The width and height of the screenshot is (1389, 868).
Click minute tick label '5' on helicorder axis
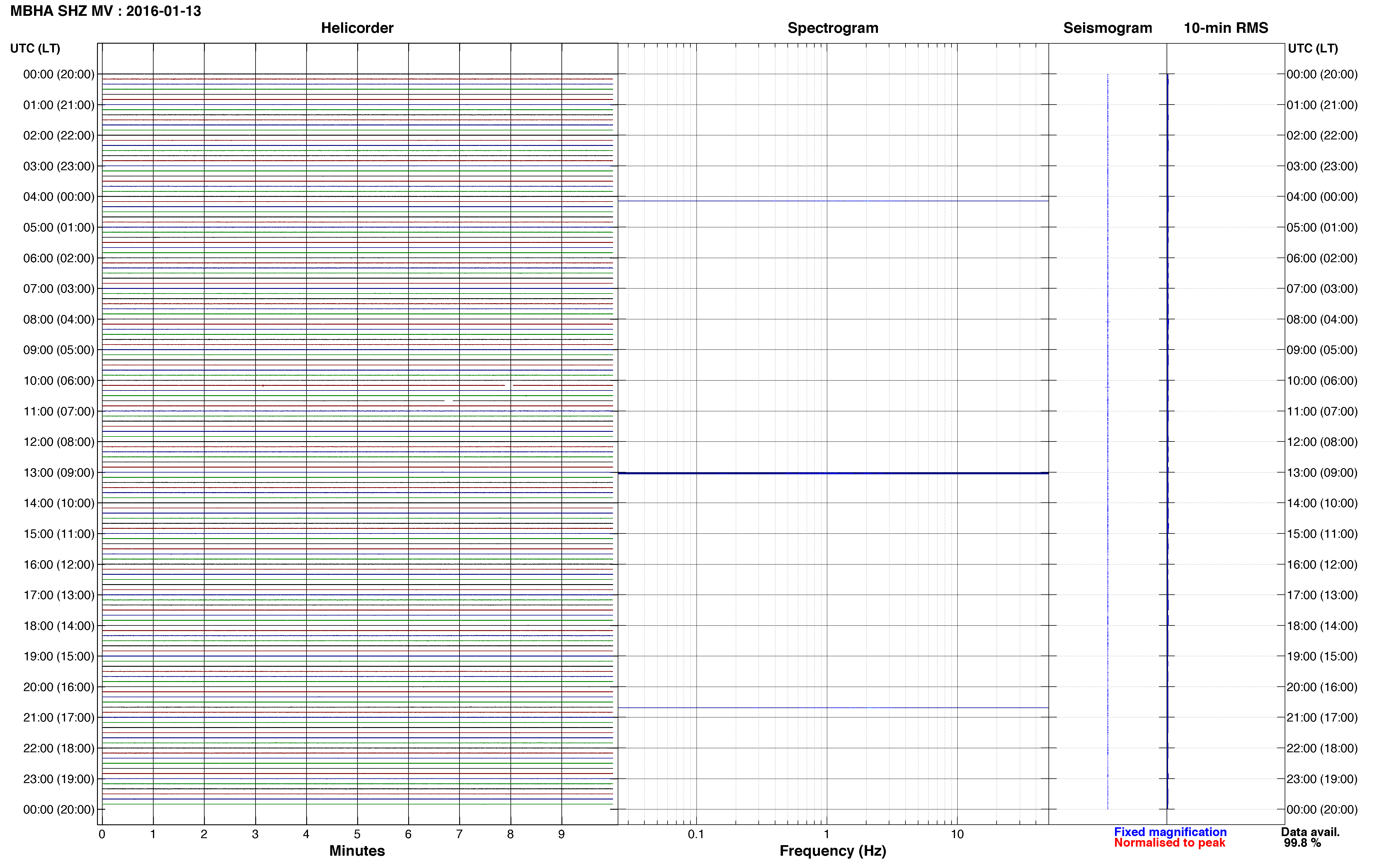tap(357, 834)
